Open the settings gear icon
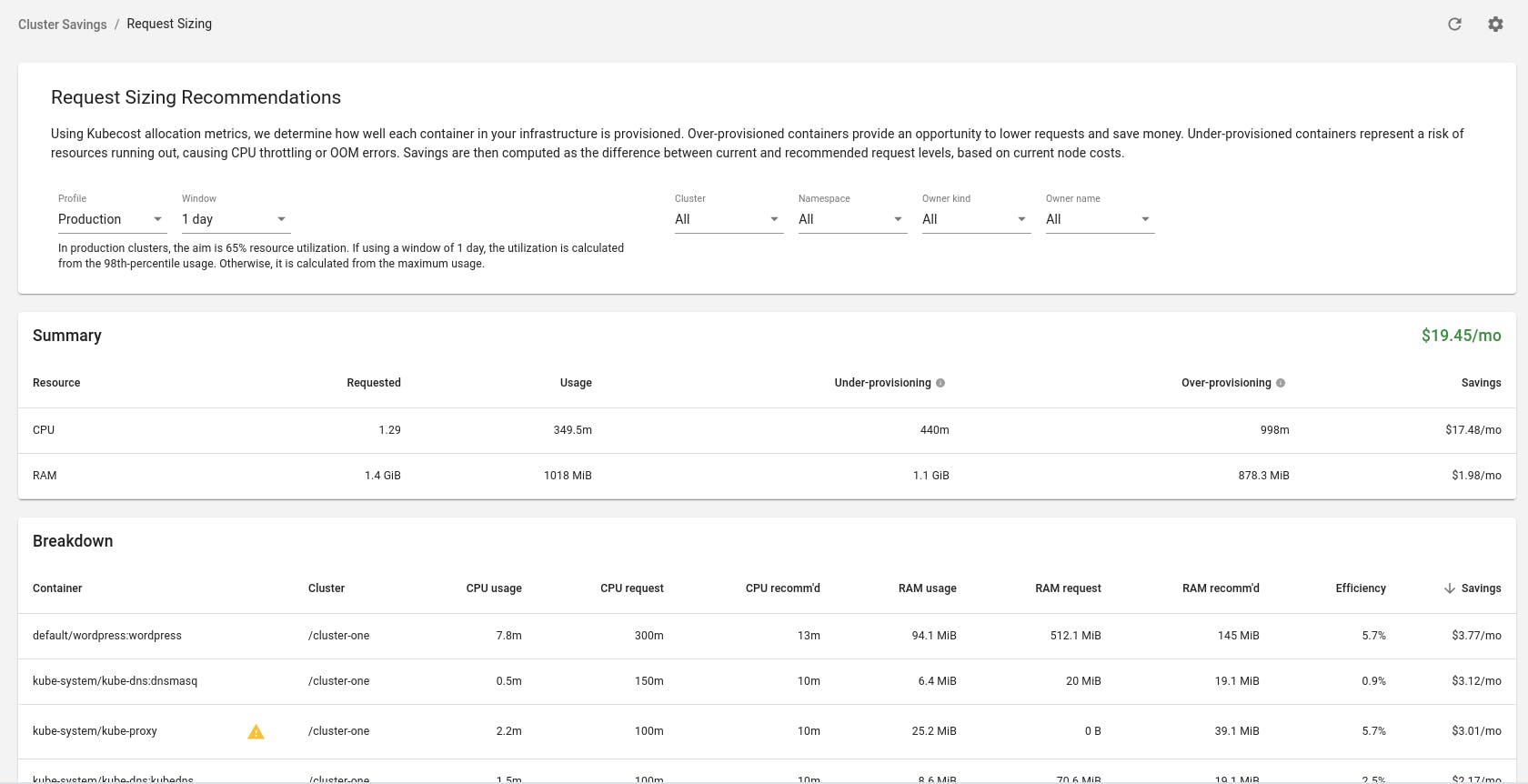Screen dimensions: 1528x784 pos(1495,25)
